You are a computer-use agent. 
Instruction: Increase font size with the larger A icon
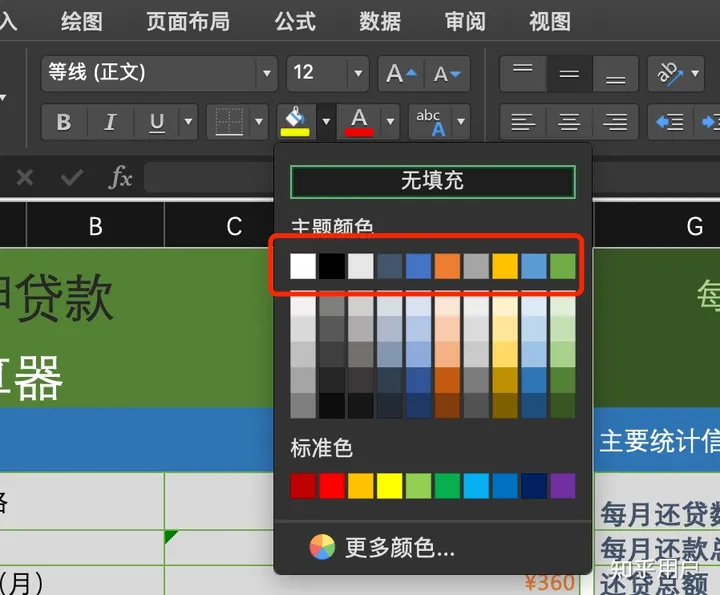pyautogui.click(x=401, y=73)
